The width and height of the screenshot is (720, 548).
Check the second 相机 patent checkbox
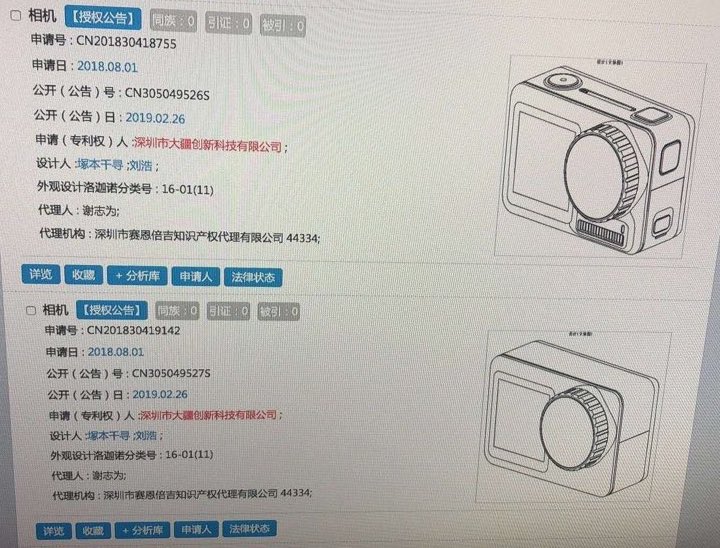tap(31, 311)
